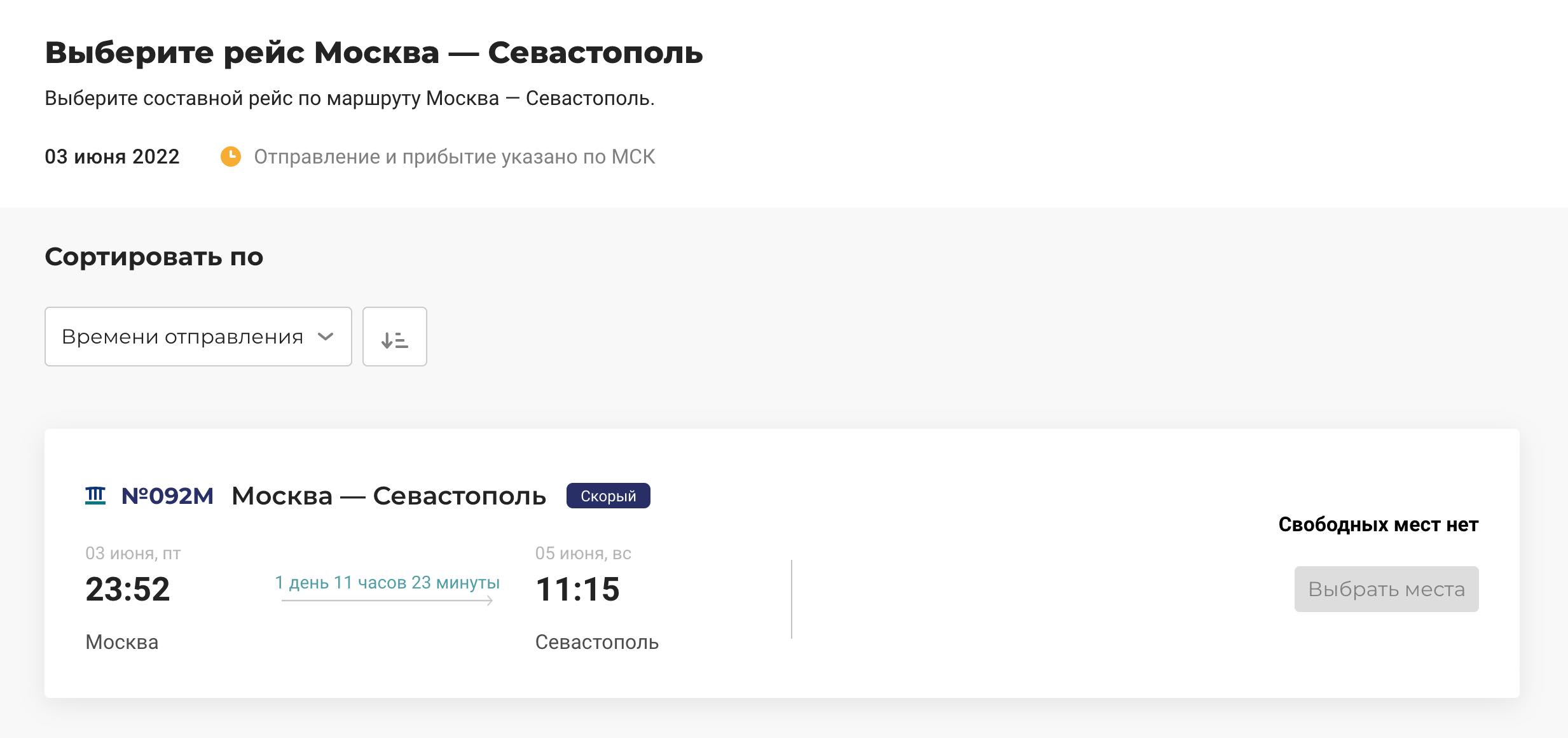Screen dimensions: 1568x738
Task: Click the 'Свободных мест нет' label
Action: pos(1378,525)
